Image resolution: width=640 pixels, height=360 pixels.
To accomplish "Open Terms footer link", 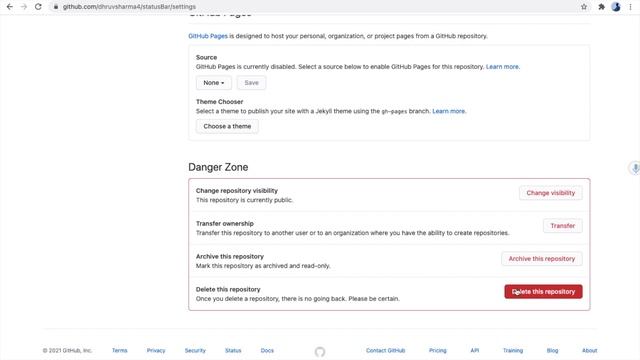I will pos(120,350).
